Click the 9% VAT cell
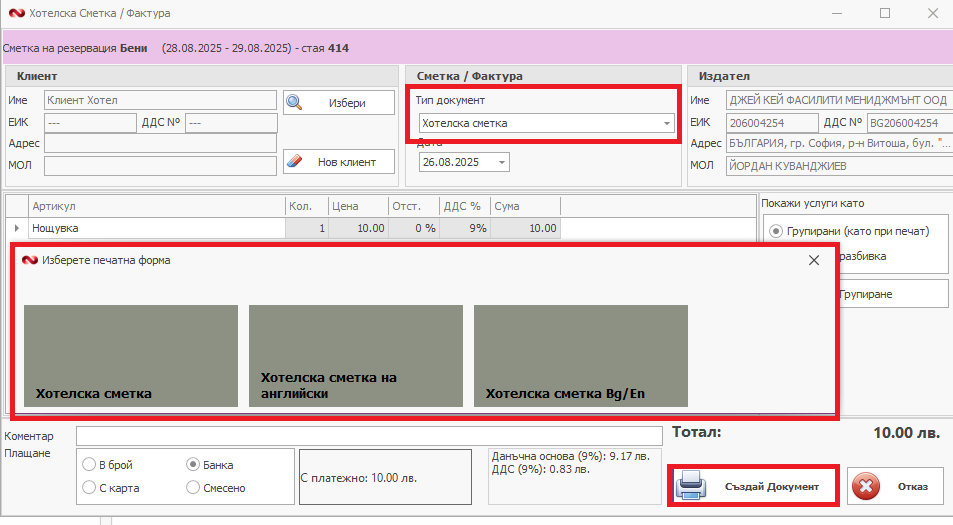The height and width of the screenshot is (525, 953). 465,228
